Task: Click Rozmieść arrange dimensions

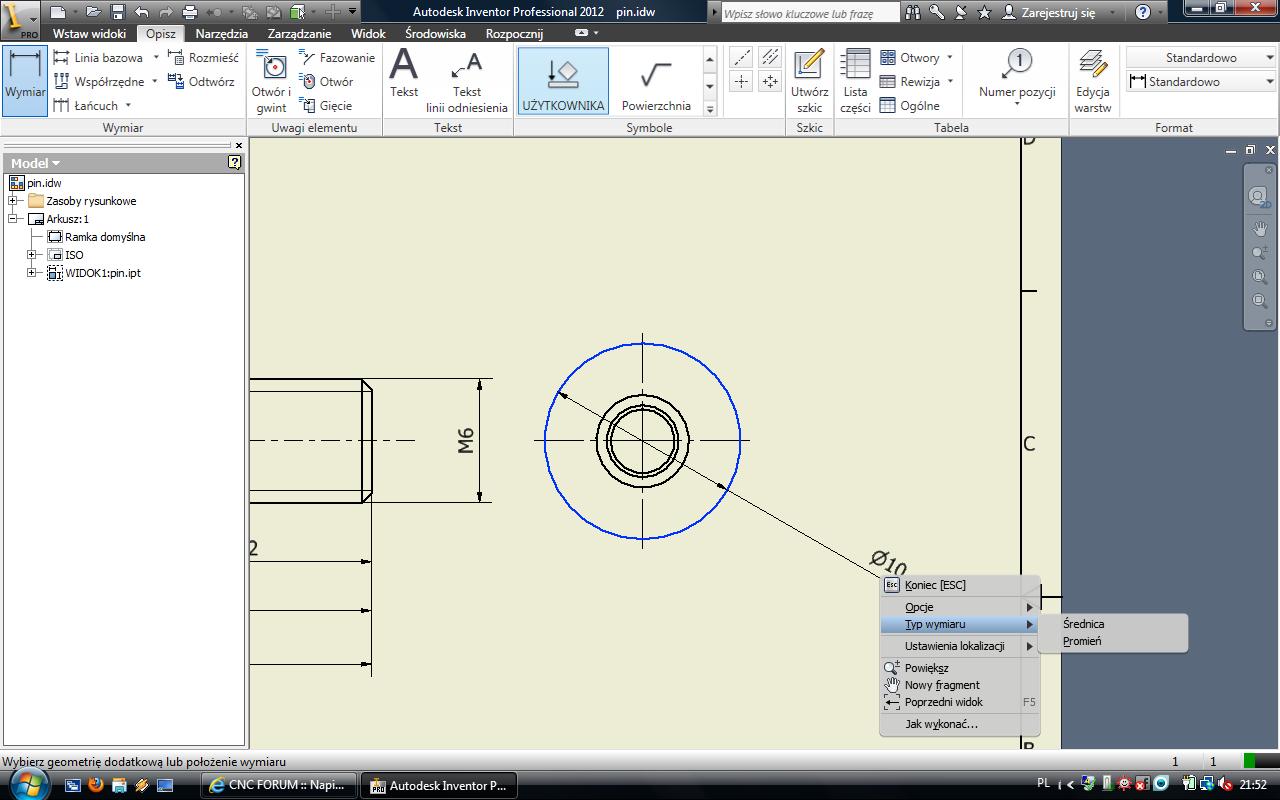Action: pos(204,58)
